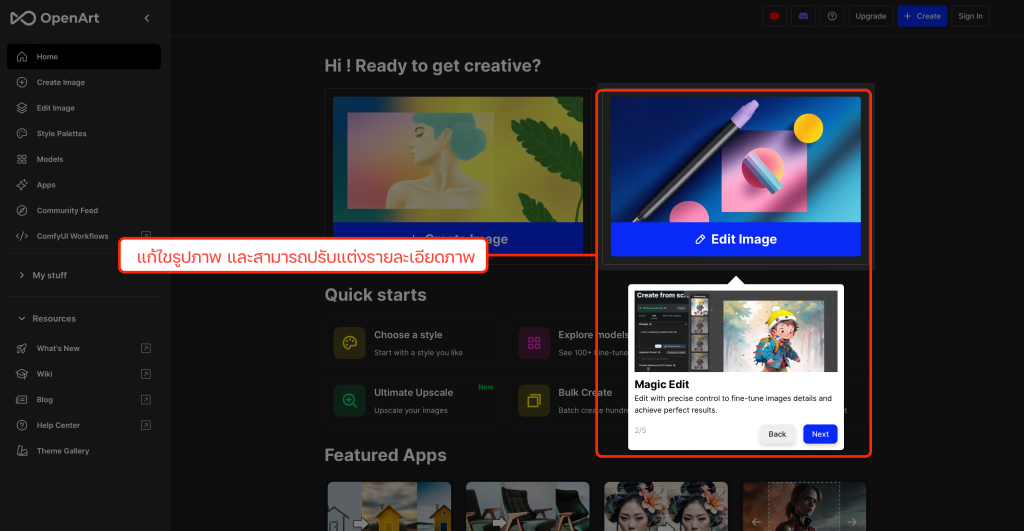
Task: Open Style Palettes from the sidebar
Action: 61,133
